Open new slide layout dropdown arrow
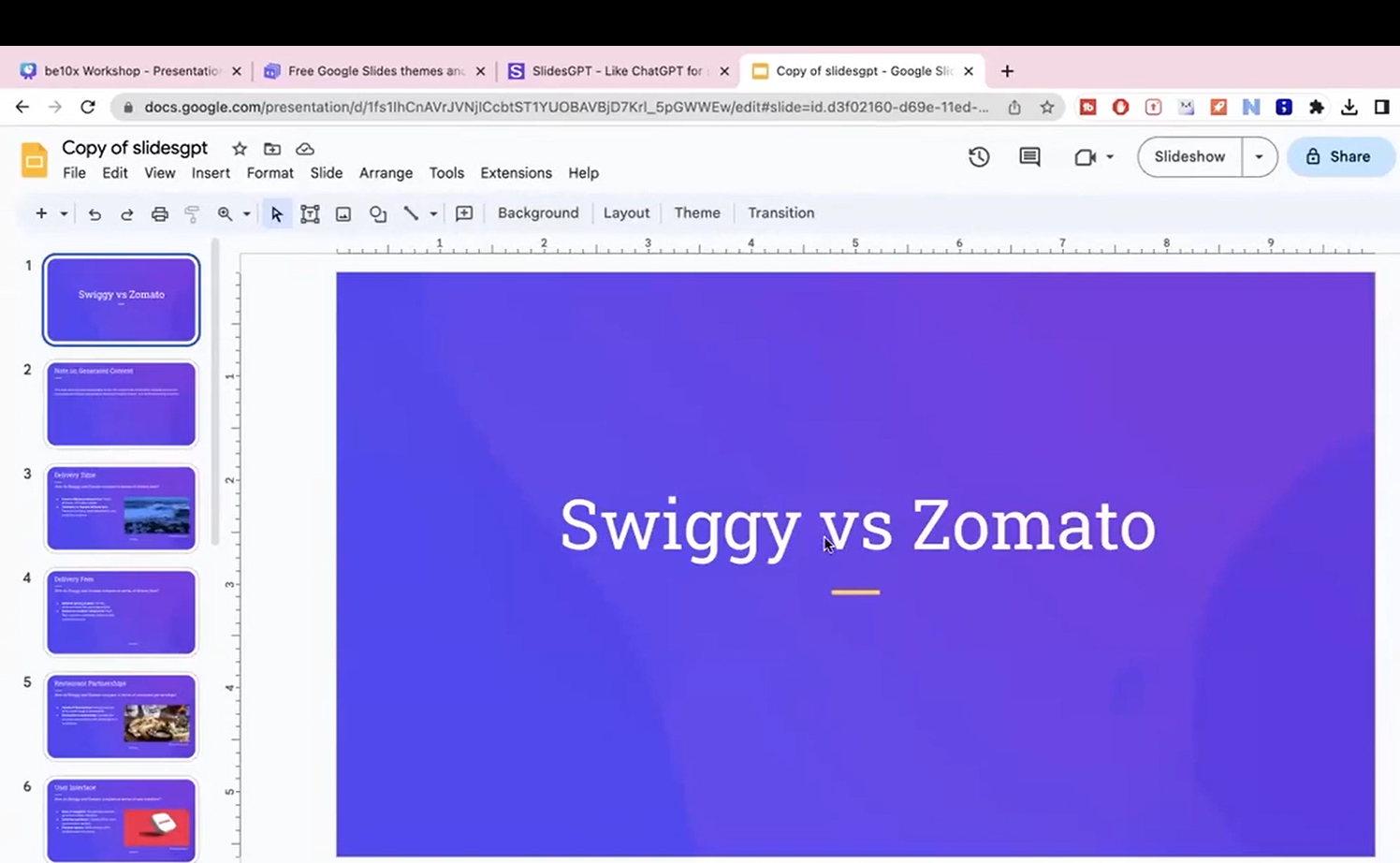Image resolution: width=1400 pixels, height=863 pixels. click(64, 213)
